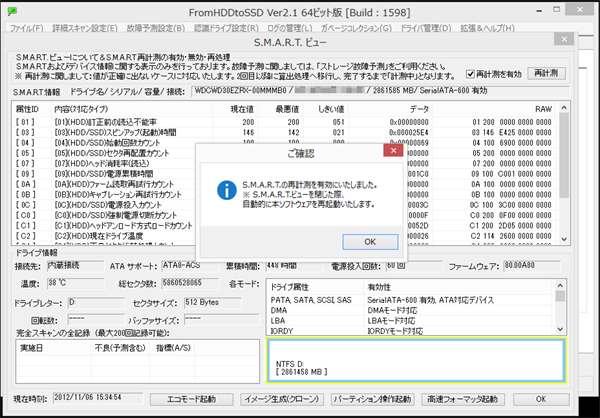The image size is (600, 418).
Task: Click the セクタサイズ field showing 512 Bytes
Action: point(213,303)
